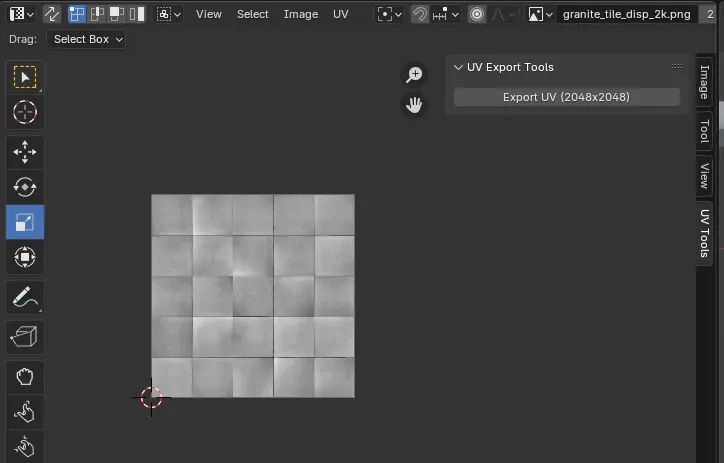The height and width of the screenshot is (463, 724).
Task: Select the Annotate tool
Action: coord(25,297)
